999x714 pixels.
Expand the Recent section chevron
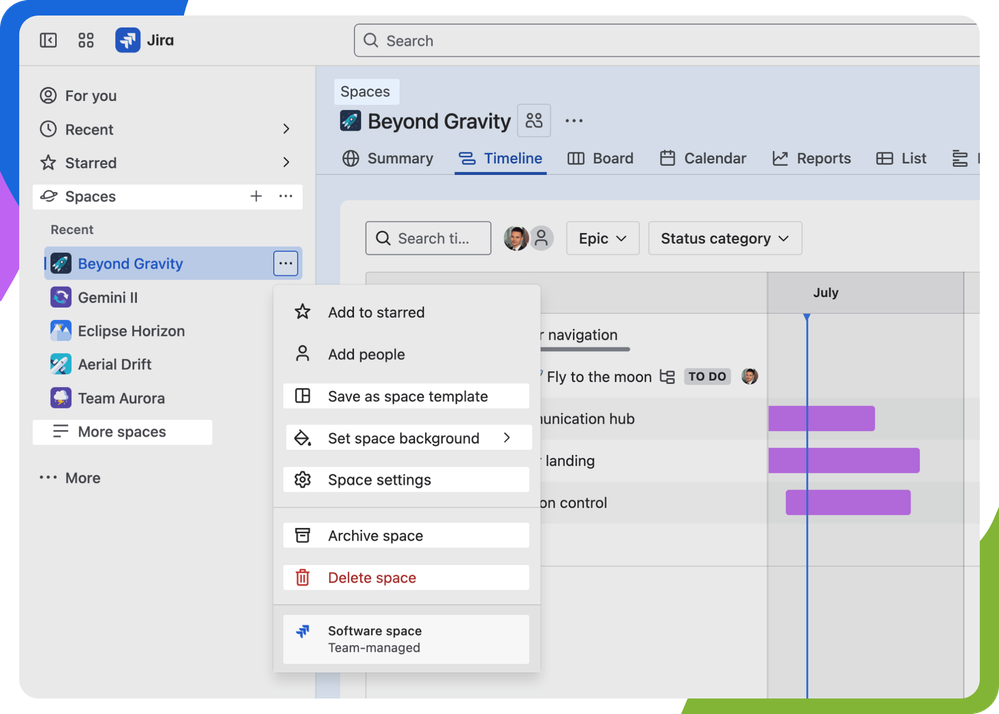286,129
